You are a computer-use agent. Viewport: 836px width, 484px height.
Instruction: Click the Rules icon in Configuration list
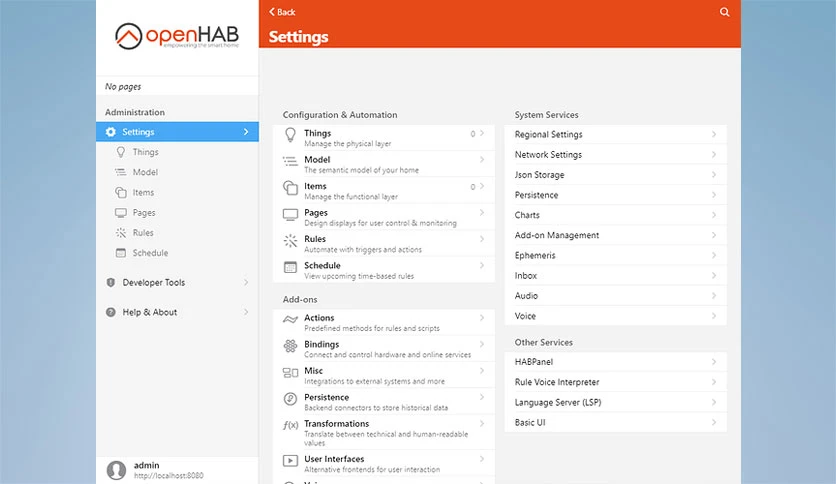(x=290, y=241)
